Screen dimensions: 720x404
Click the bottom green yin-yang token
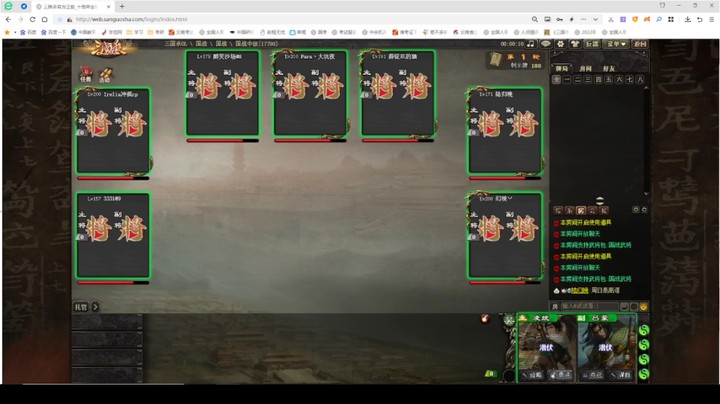coord(644,374)
